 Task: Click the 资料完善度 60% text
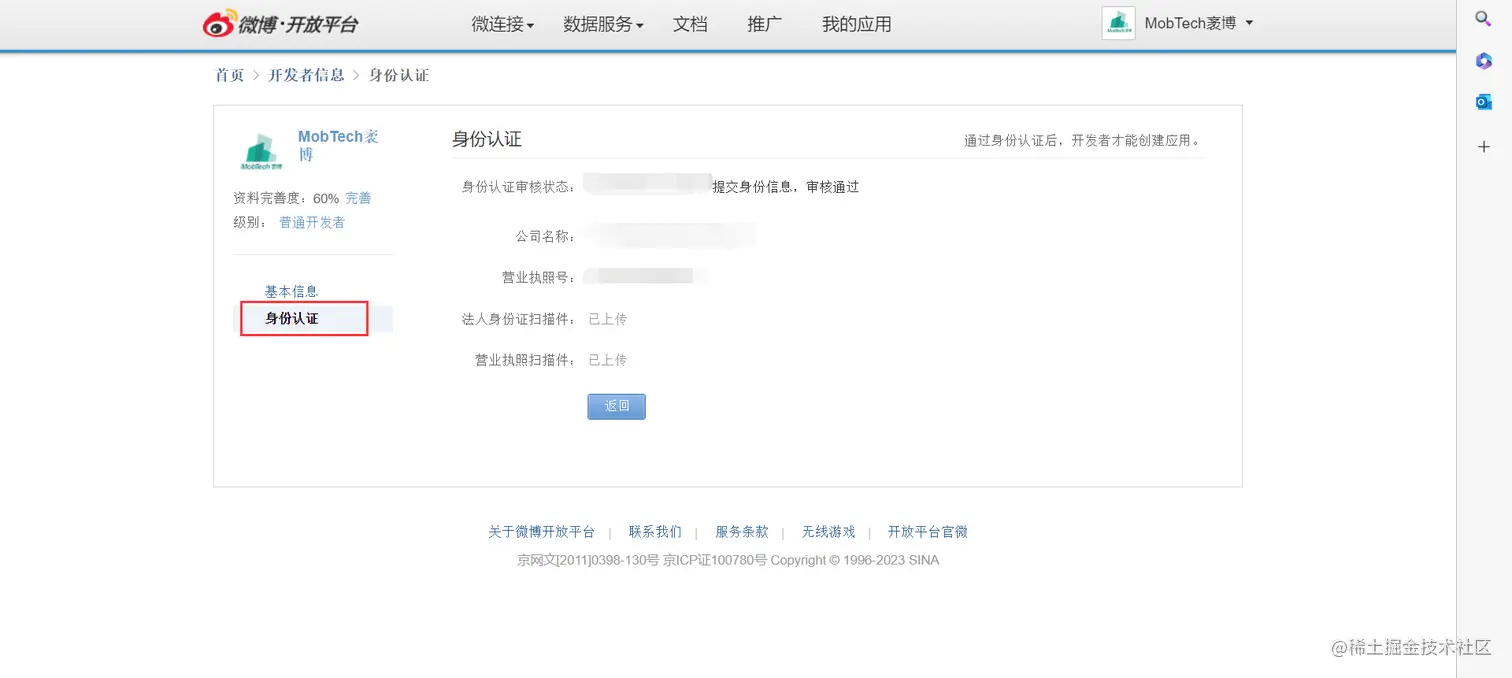coord(286,198)
